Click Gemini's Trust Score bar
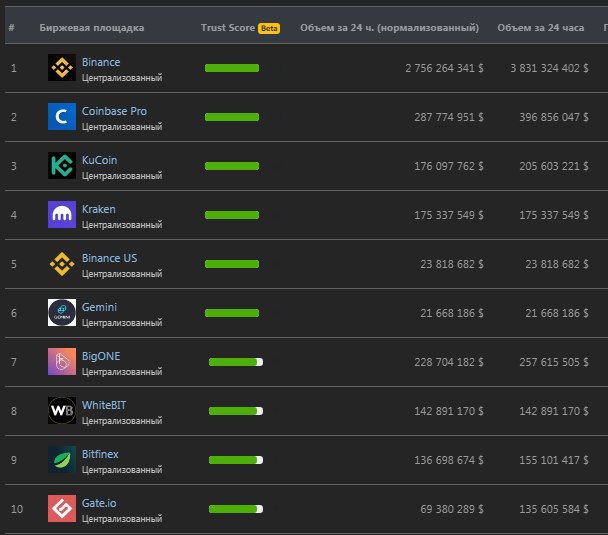 click(x=232, y=313)
